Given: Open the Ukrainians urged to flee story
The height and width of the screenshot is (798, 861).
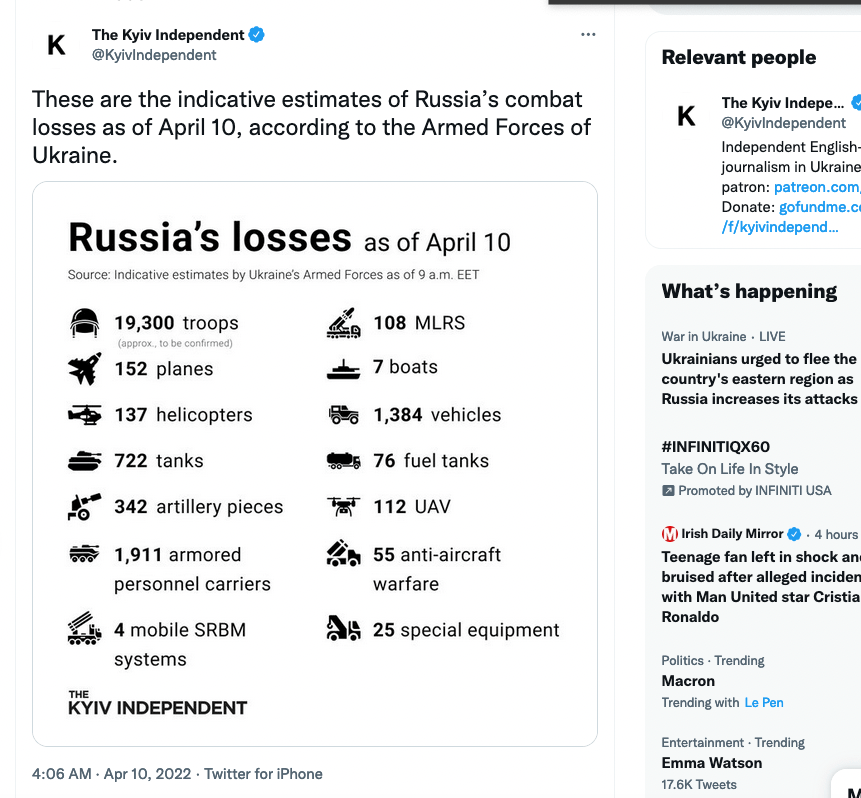Looking at the screenshot, I should pyautogui.click(x=759, y=378).
